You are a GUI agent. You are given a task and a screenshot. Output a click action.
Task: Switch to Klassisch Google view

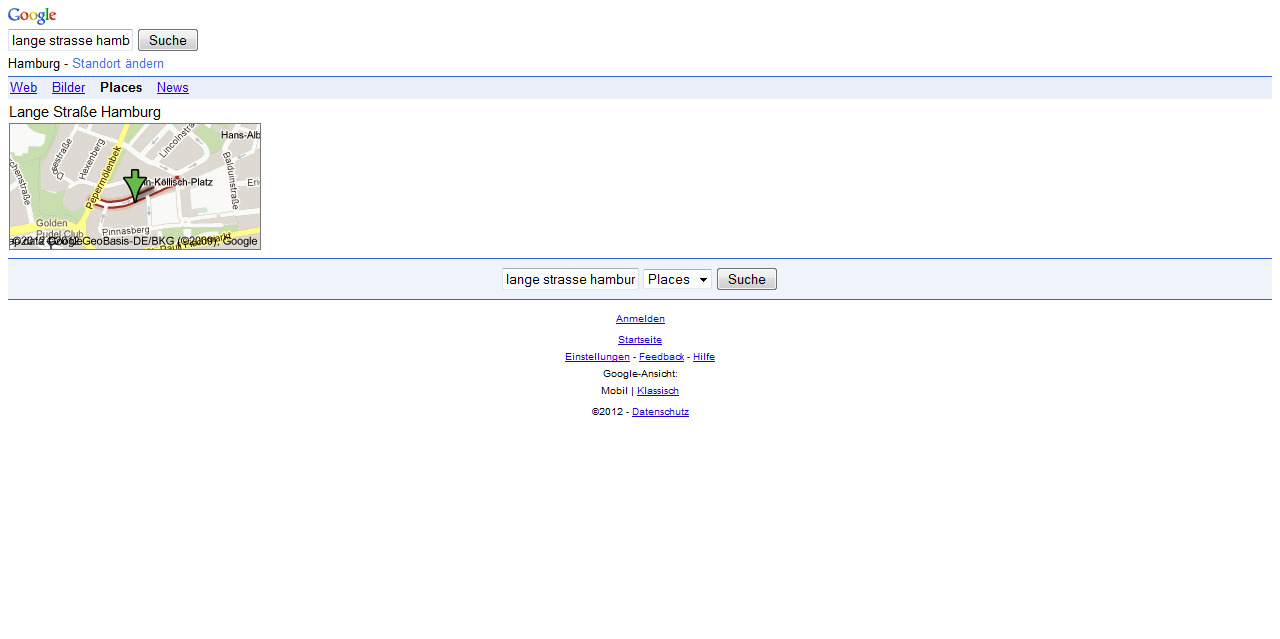[658, 391]
